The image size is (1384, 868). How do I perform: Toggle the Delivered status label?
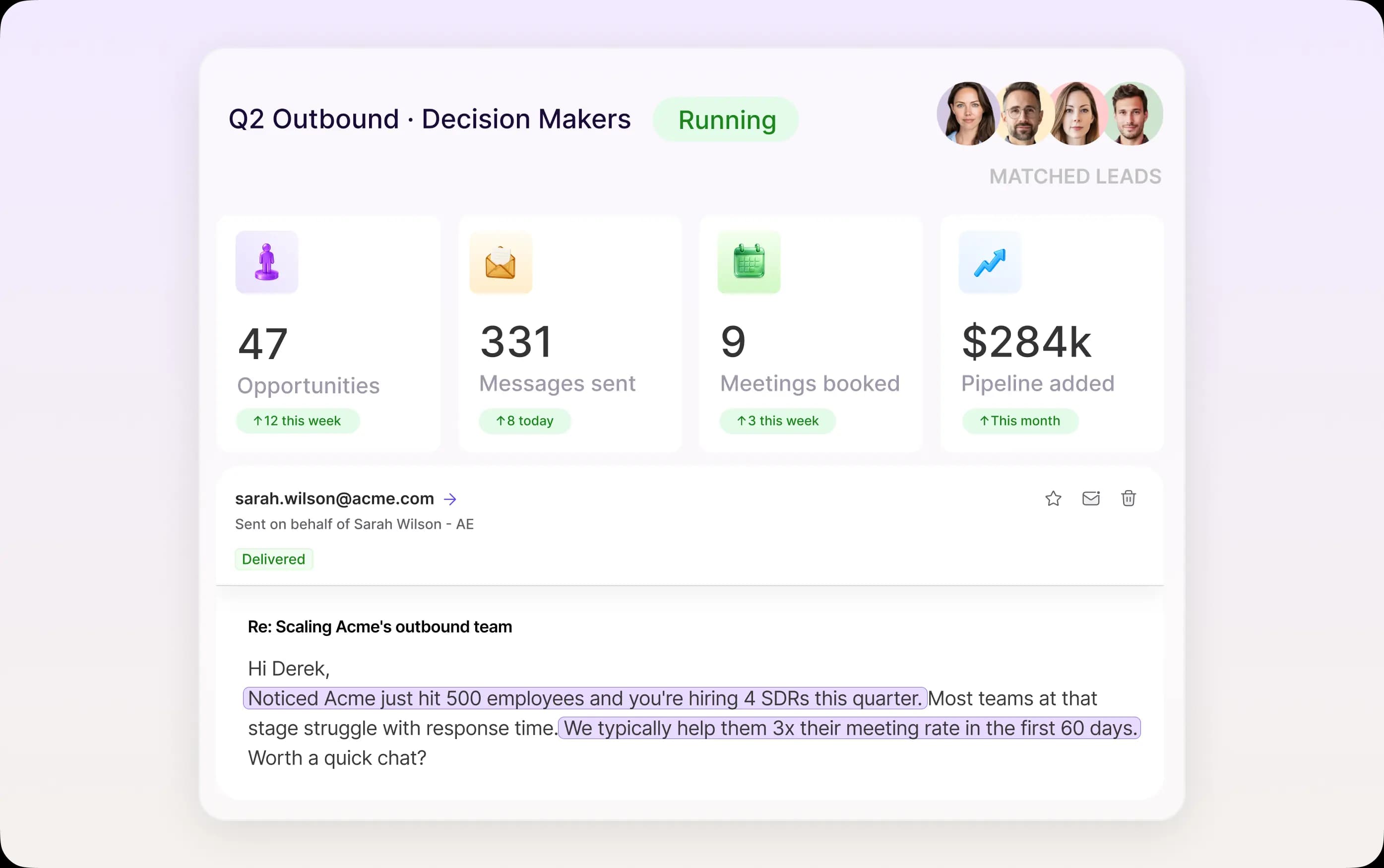click(274, 558)
